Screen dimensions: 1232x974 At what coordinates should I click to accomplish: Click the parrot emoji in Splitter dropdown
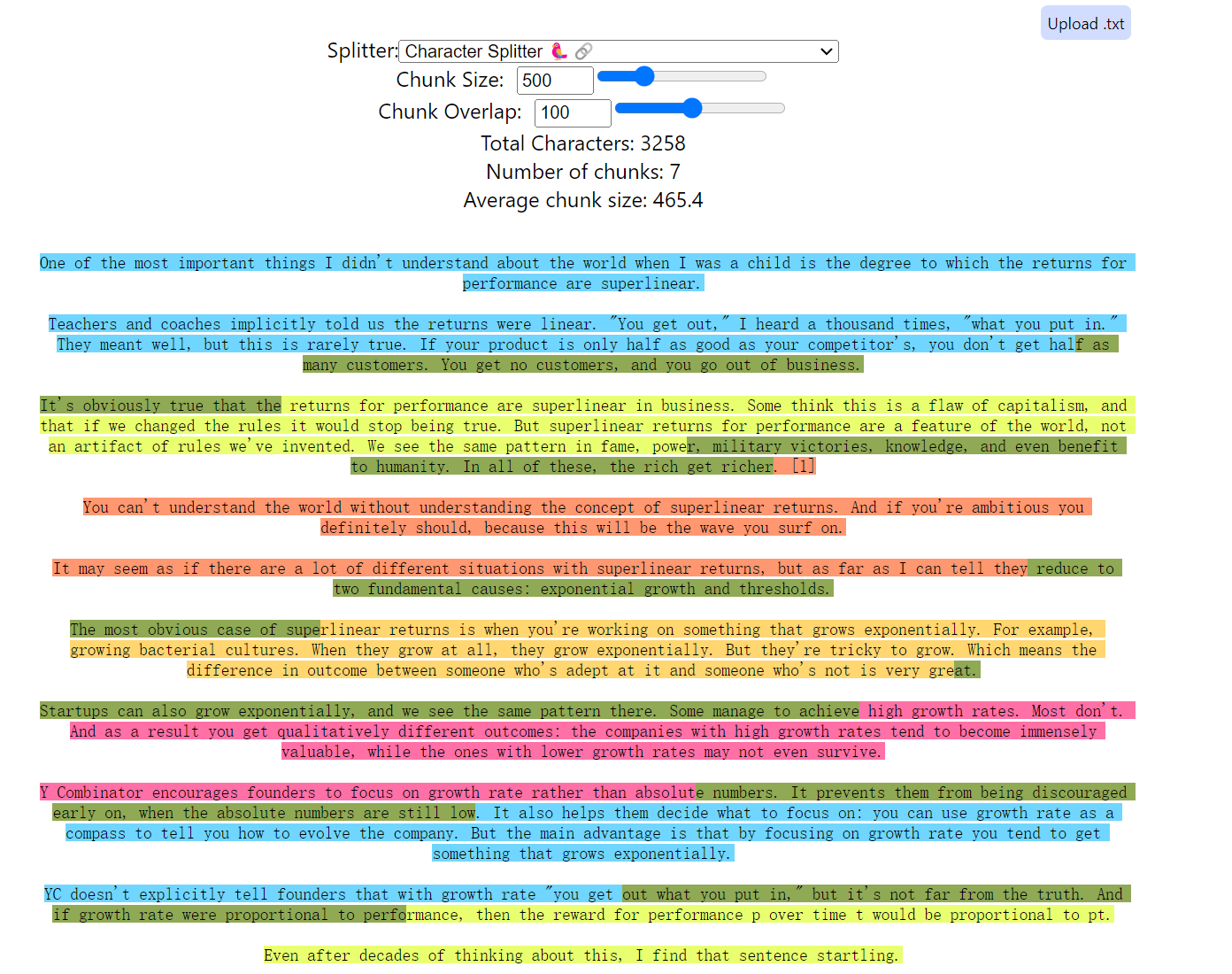[558, 51]
